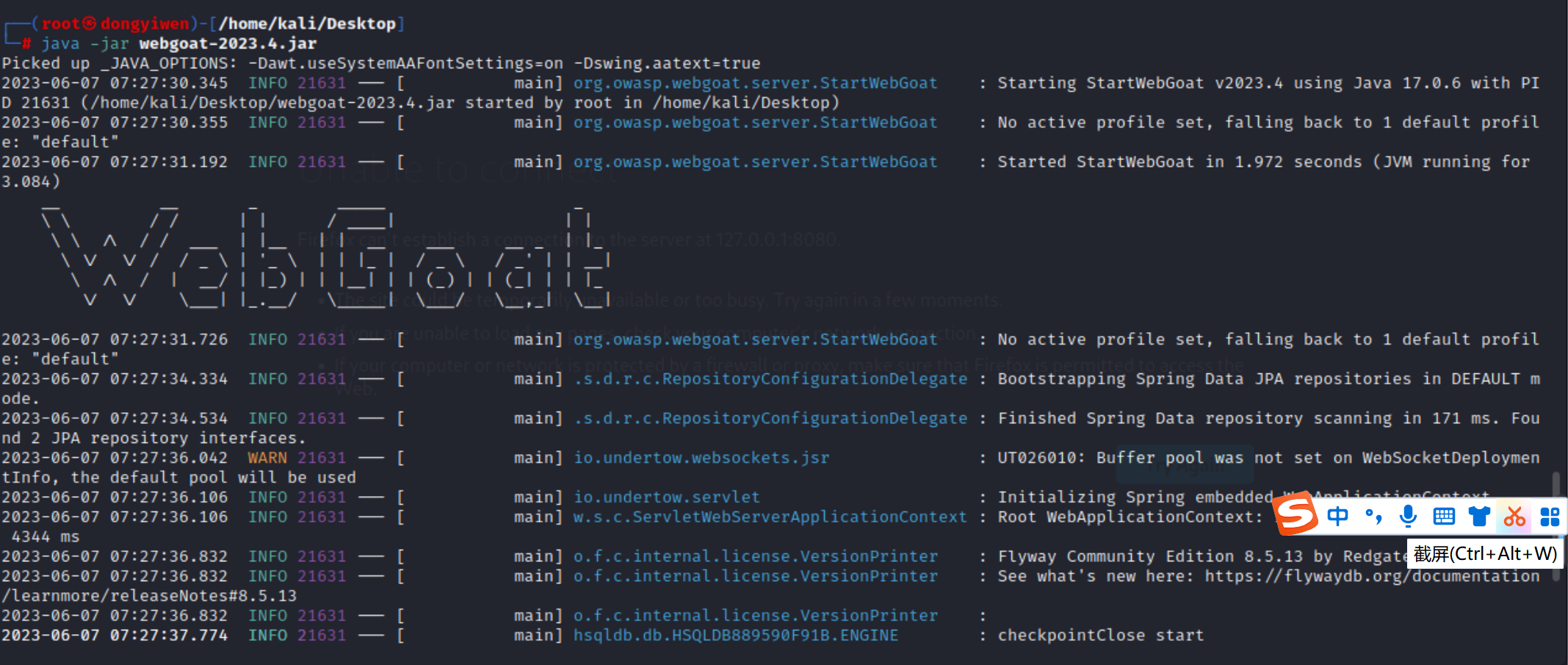Toggle Chinese/English mode with the 中 icon
Image resolution: width=1568 pixels, height=665 pixels.
(x=1338, y=517)
